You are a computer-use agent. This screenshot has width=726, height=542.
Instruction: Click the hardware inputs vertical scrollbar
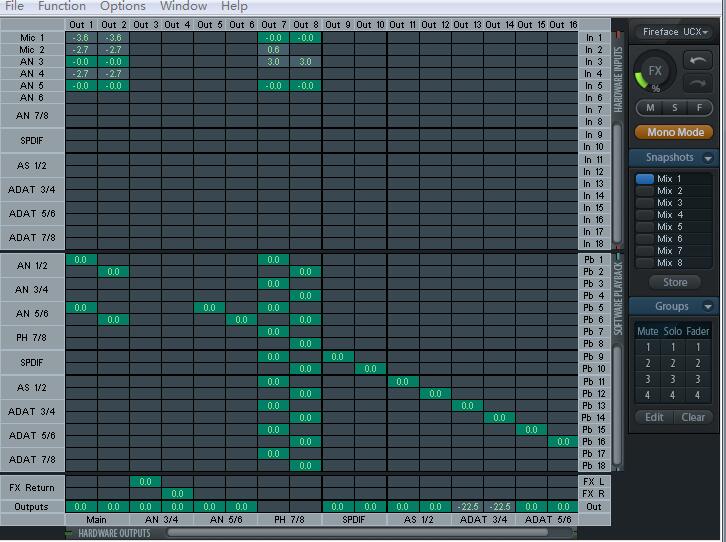click(x=617, y=183)
